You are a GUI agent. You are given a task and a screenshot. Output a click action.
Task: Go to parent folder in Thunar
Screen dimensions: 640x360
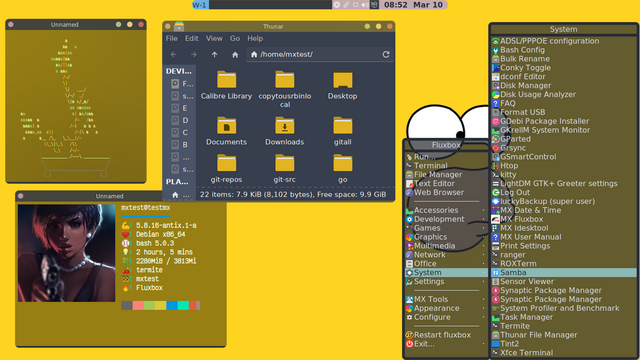(214, 54)
